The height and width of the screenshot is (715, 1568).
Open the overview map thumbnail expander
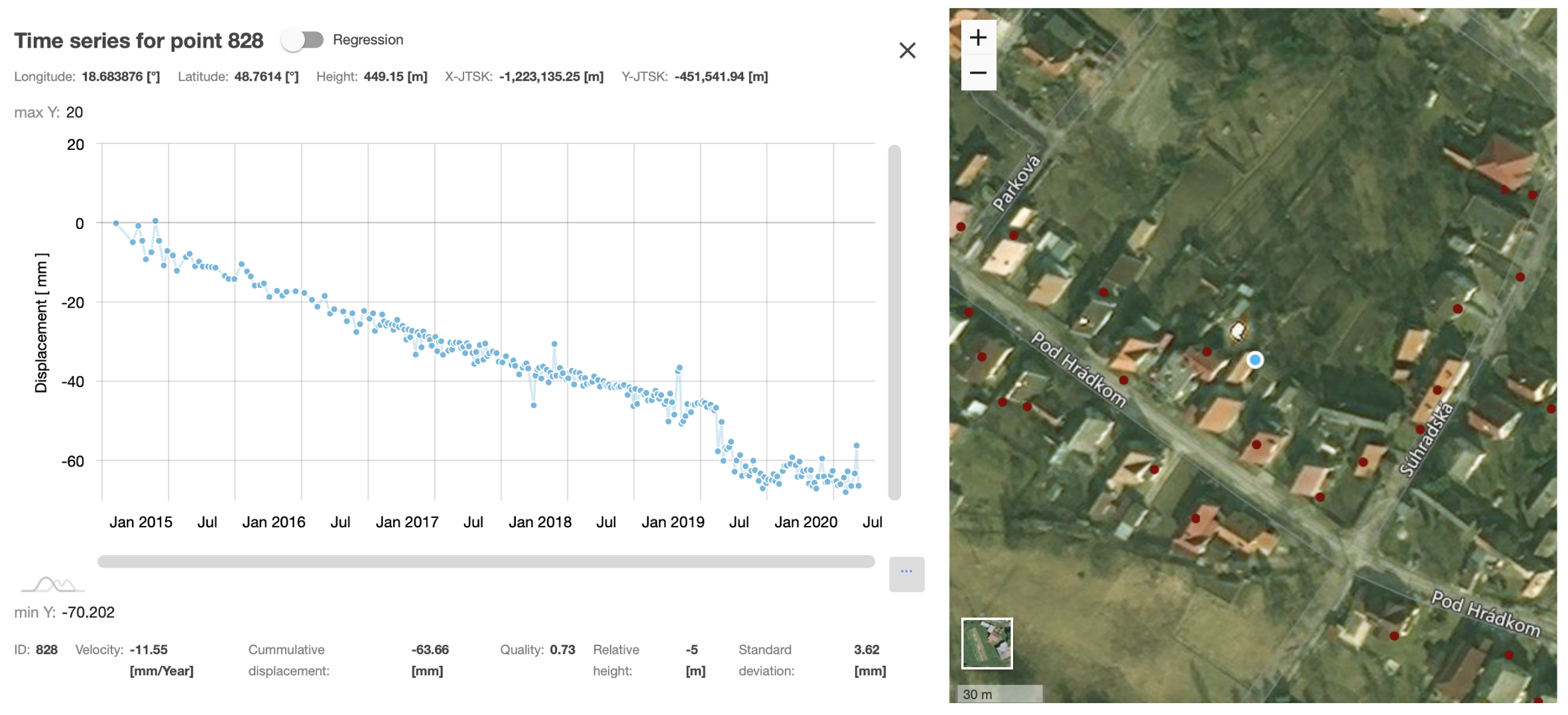987,644
